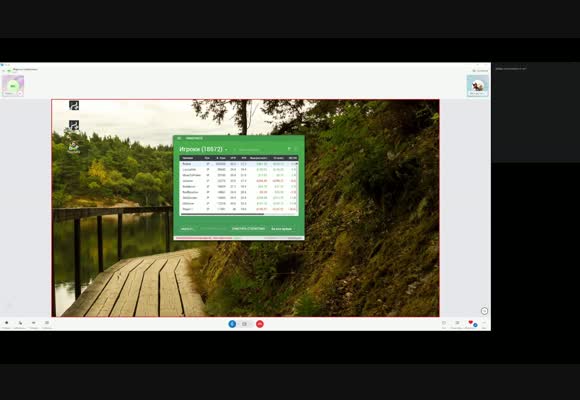Click the horizontal scrollbar under players table
The height and width of the screenshot is (400, 580).
point(222,214)
